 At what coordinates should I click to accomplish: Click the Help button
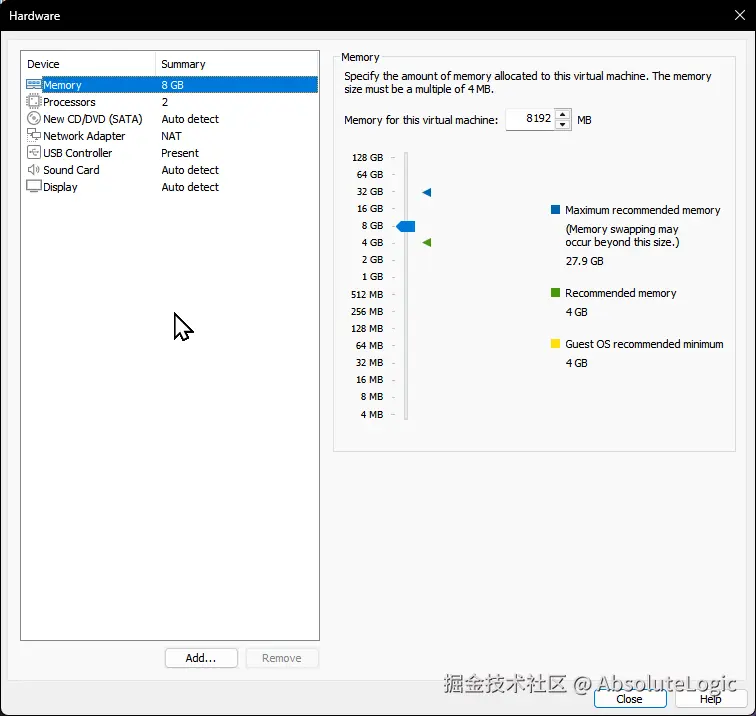coord(711,699)
